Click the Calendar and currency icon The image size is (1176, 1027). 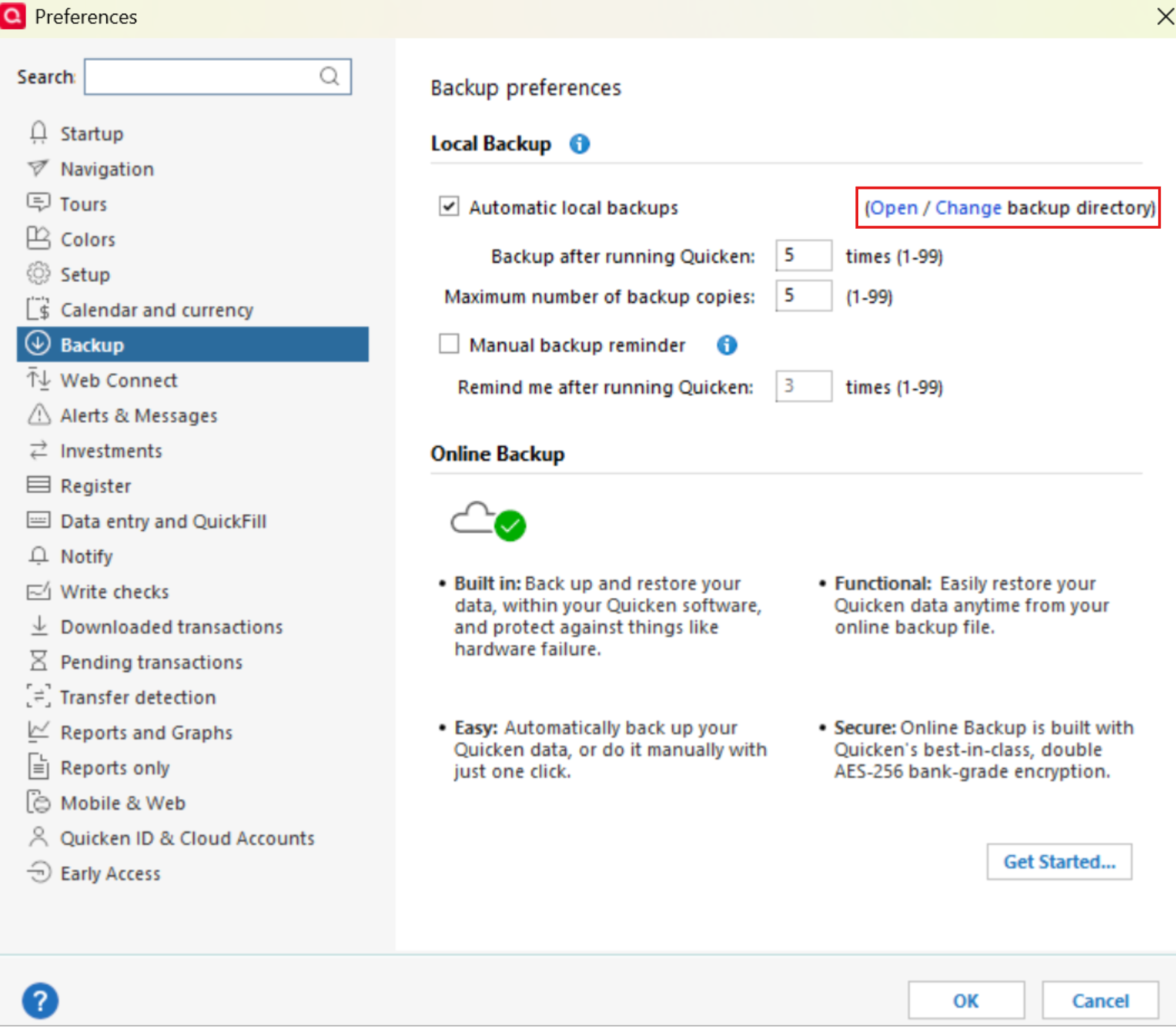coord(38,309)
